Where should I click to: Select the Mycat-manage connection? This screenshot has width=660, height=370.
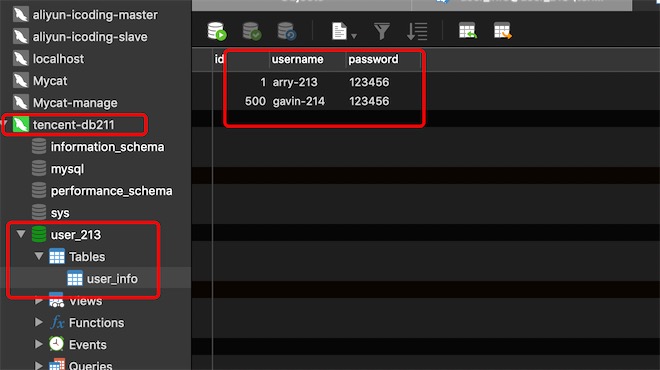click(x=75, y=103)
